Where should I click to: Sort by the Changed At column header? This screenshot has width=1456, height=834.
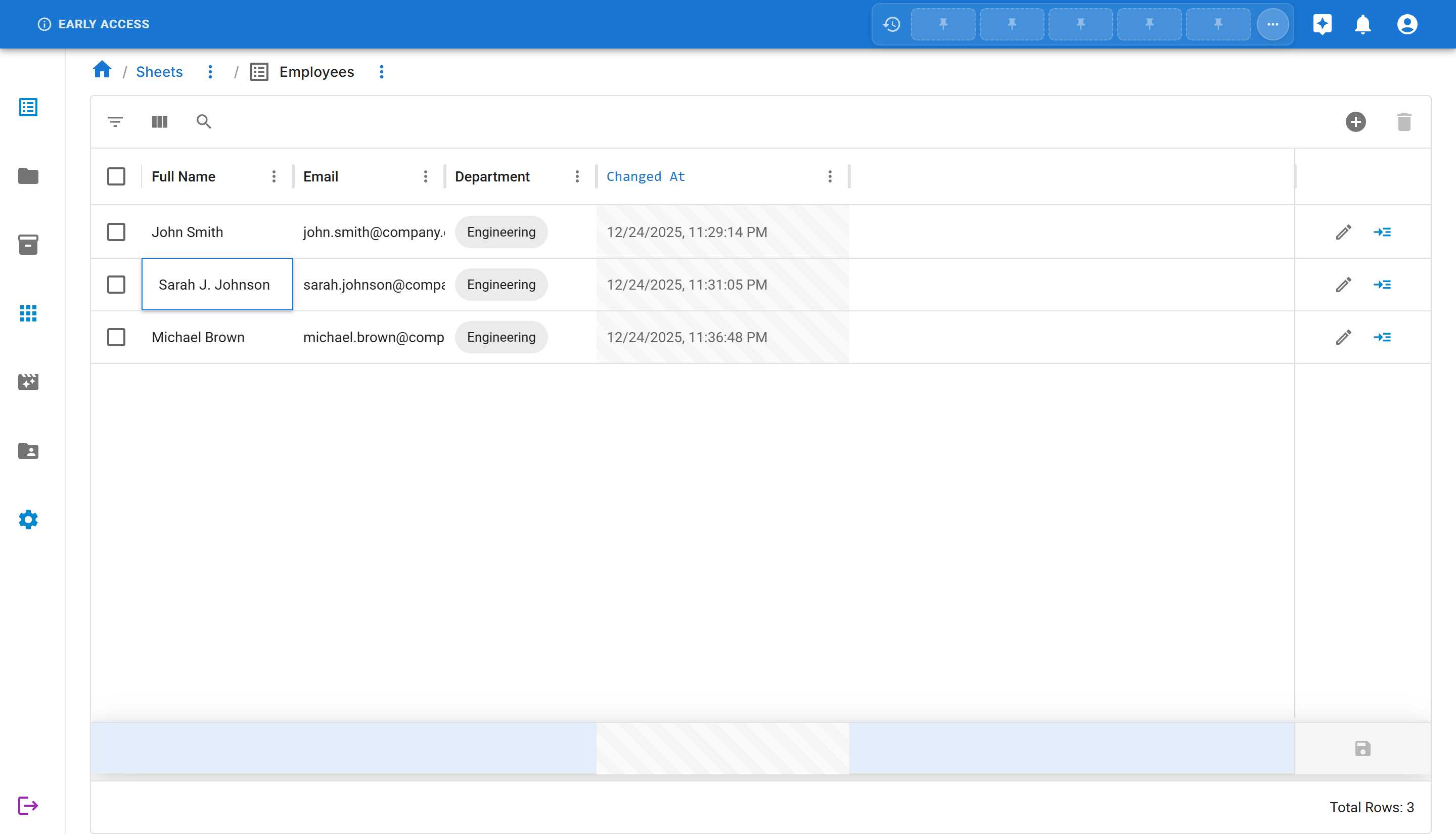[x=646, y=176]
